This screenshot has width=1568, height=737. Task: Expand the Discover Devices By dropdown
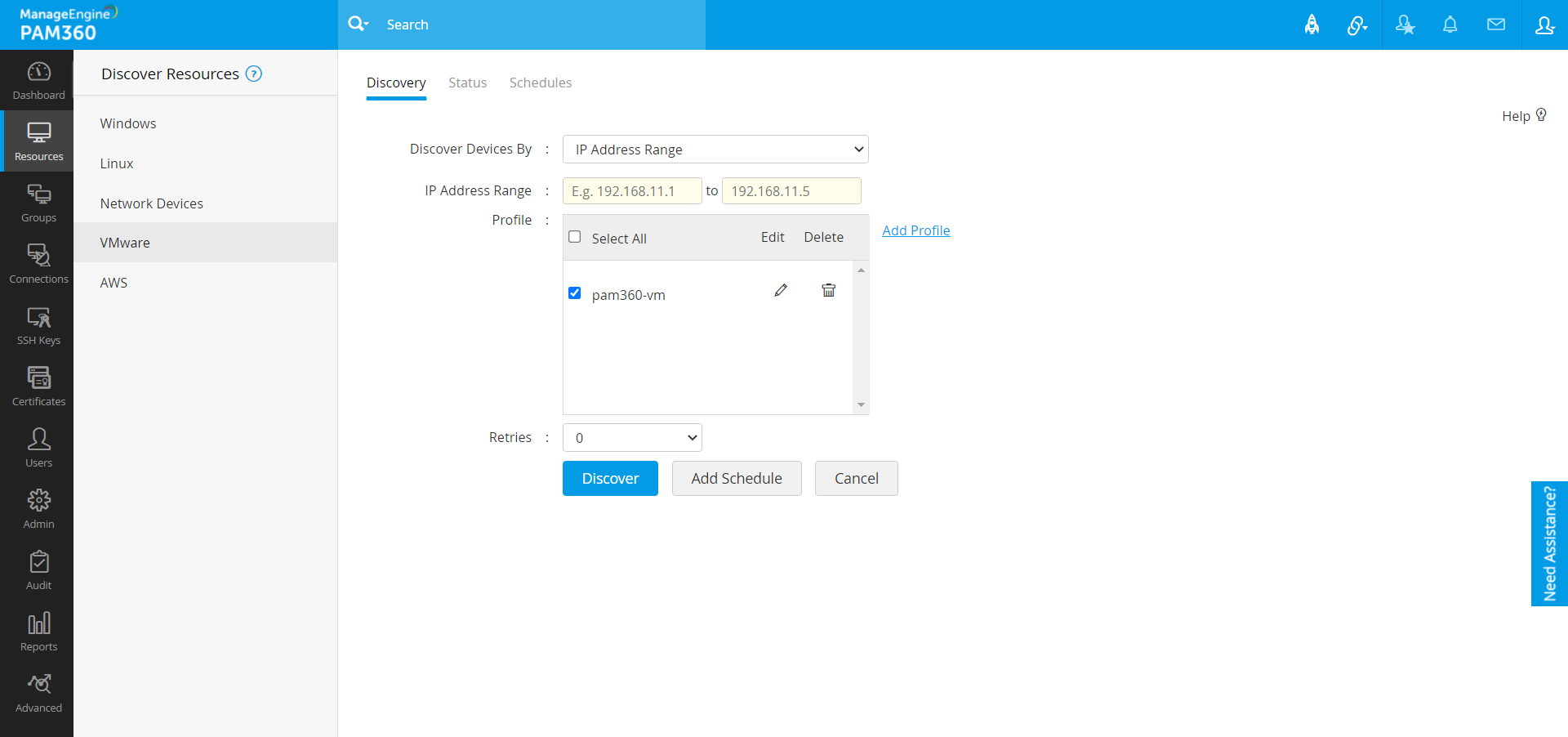715,150
